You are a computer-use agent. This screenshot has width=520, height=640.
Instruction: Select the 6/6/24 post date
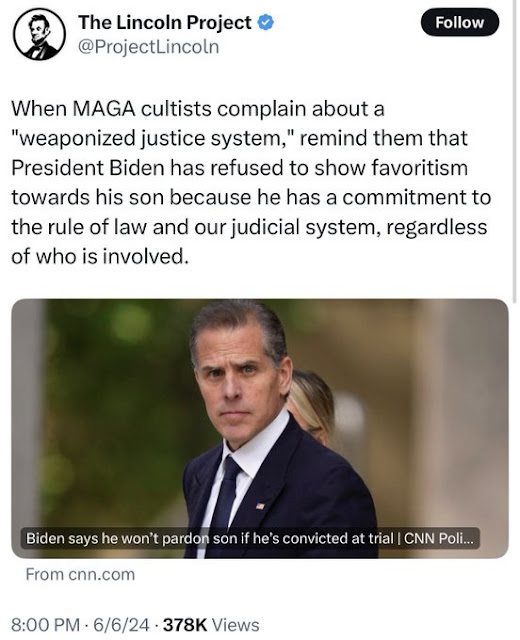(x=121, y=625)
